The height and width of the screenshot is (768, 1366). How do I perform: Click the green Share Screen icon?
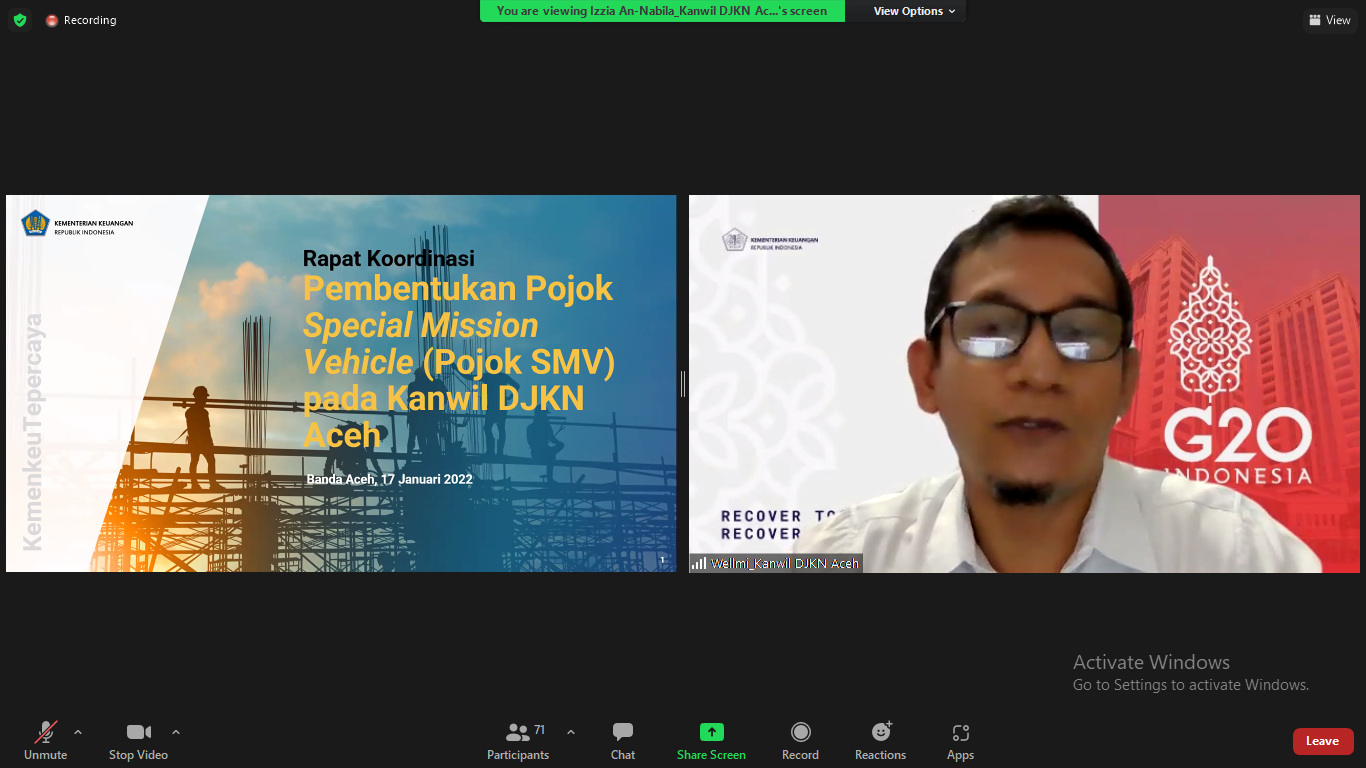click(x=711, y=732)
